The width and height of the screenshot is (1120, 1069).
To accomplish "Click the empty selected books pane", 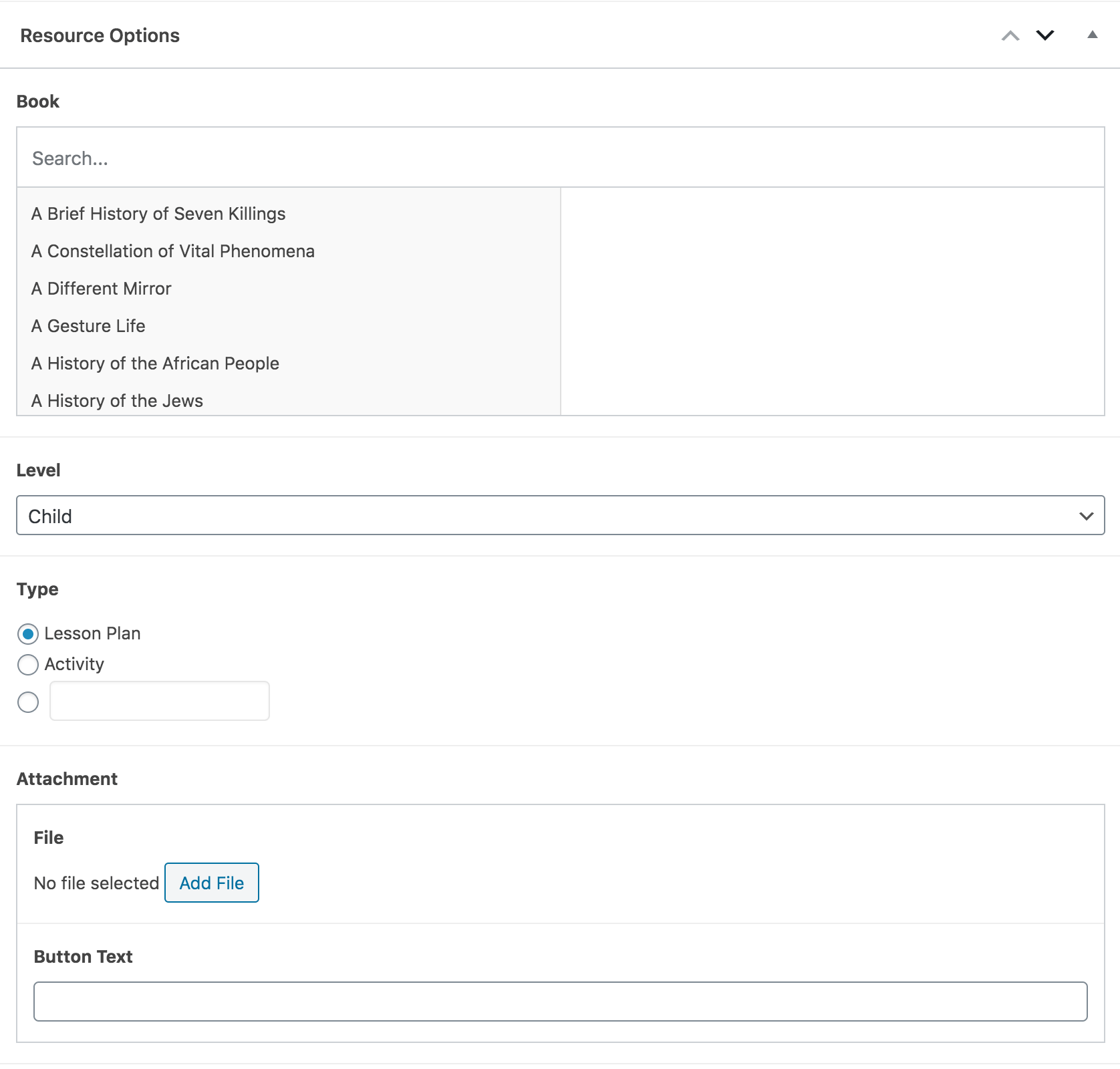I will click(832, 301).
